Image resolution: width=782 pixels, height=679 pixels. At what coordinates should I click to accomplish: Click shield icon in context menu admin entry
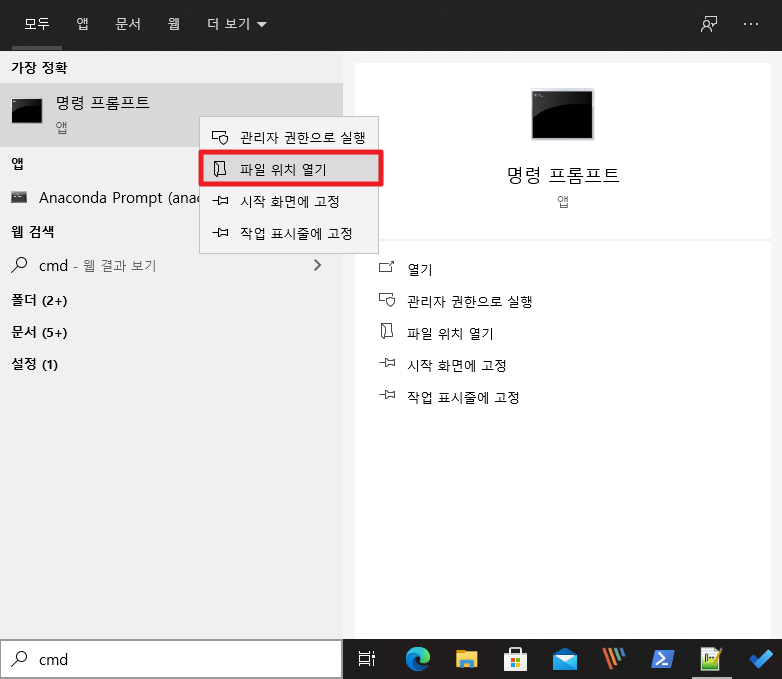coord(220,137)
